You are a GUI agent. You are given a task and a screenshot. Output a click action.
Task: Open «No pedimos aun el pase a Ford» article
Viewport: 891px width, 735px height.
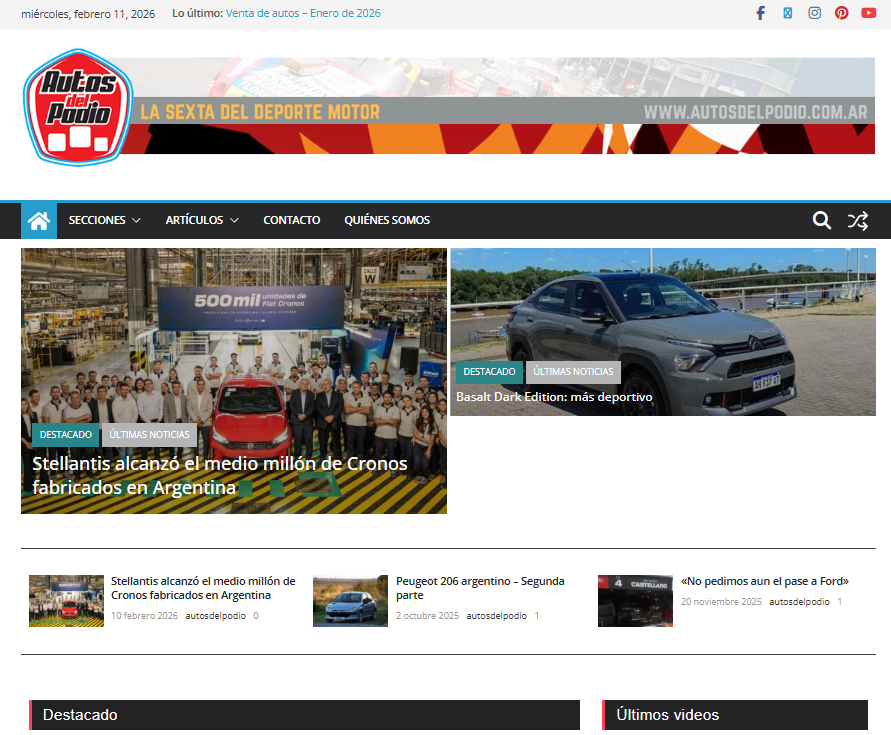(x=764, y=581)
